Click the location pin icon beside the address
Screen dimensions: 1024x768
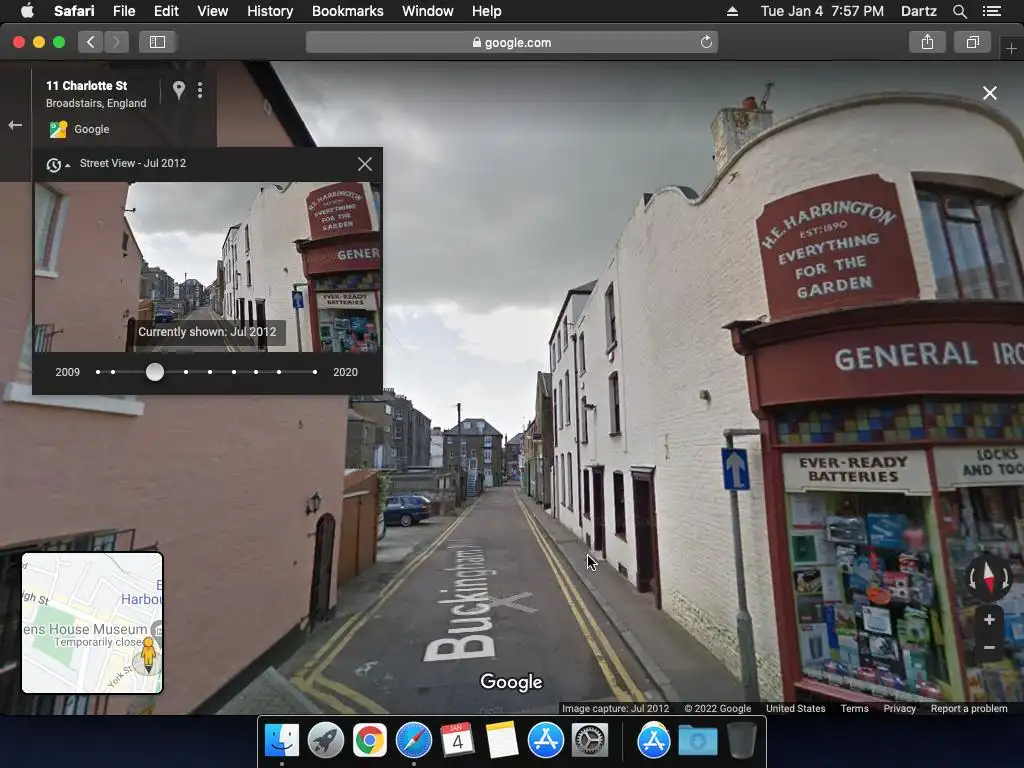point(178,90)
